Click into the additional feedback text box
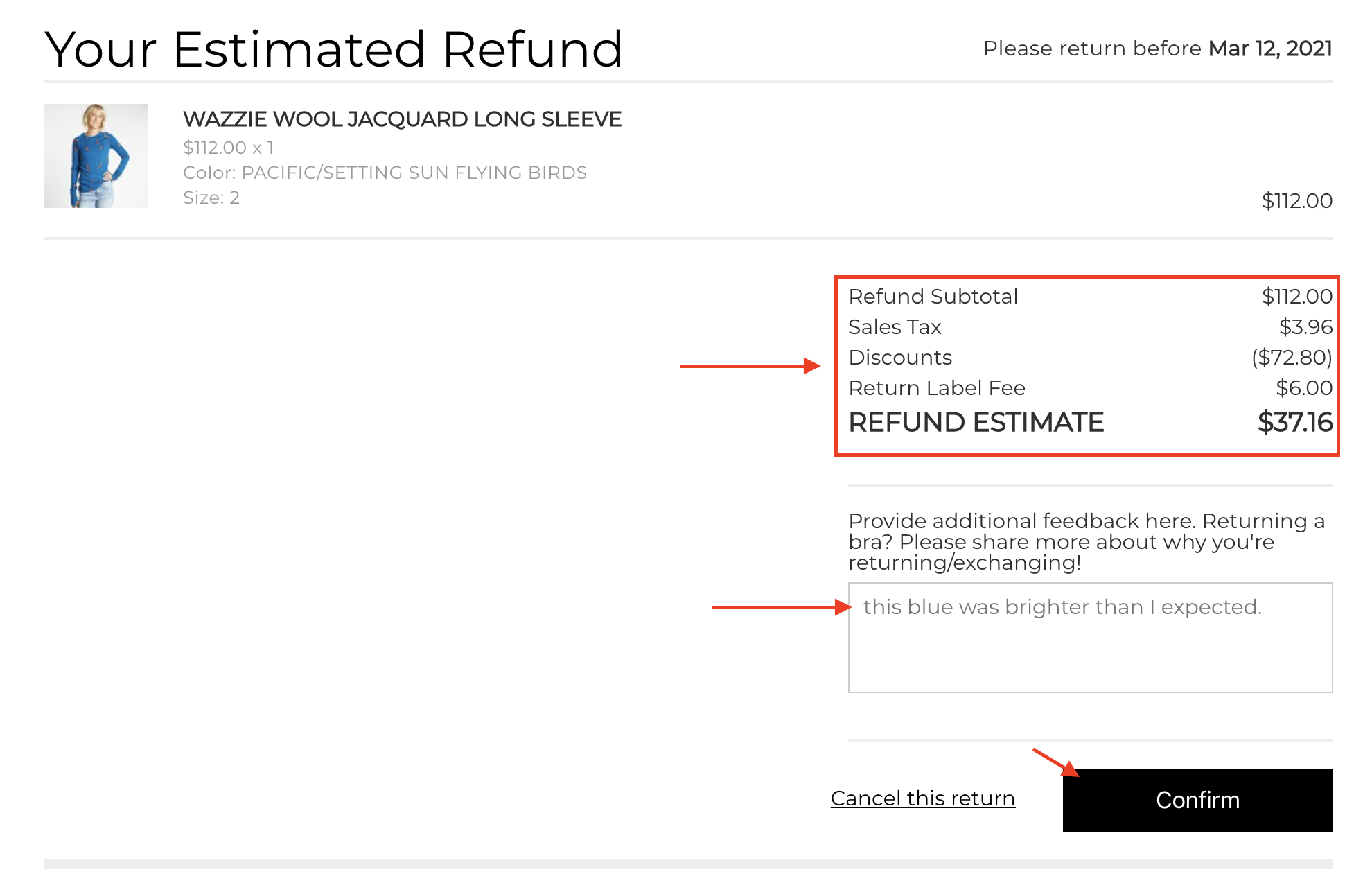 pyautogui.click(x=1090, y=638)
